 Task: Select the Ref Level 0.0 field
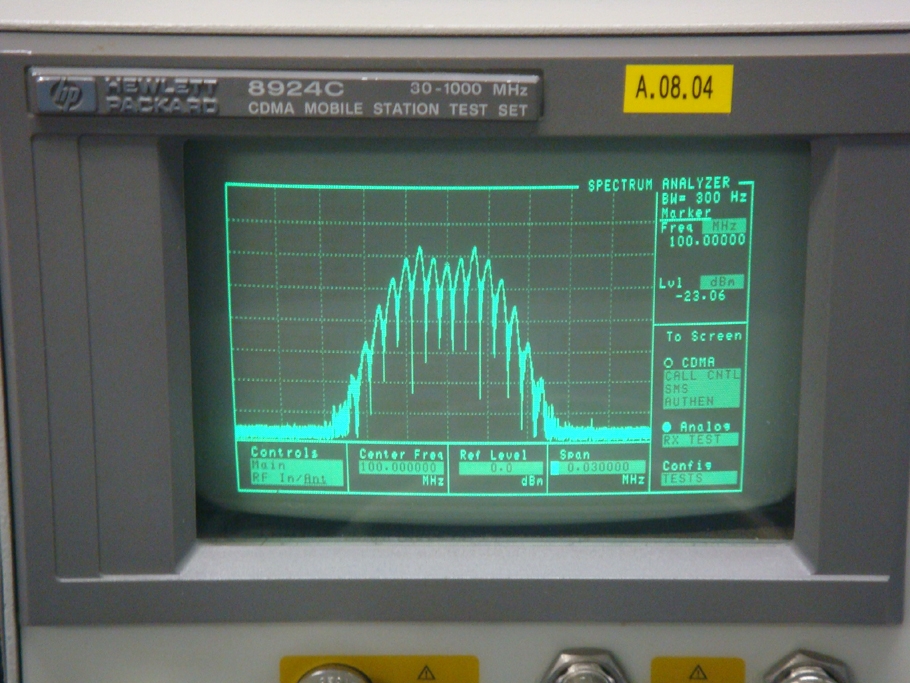click(x=501, y=468)
